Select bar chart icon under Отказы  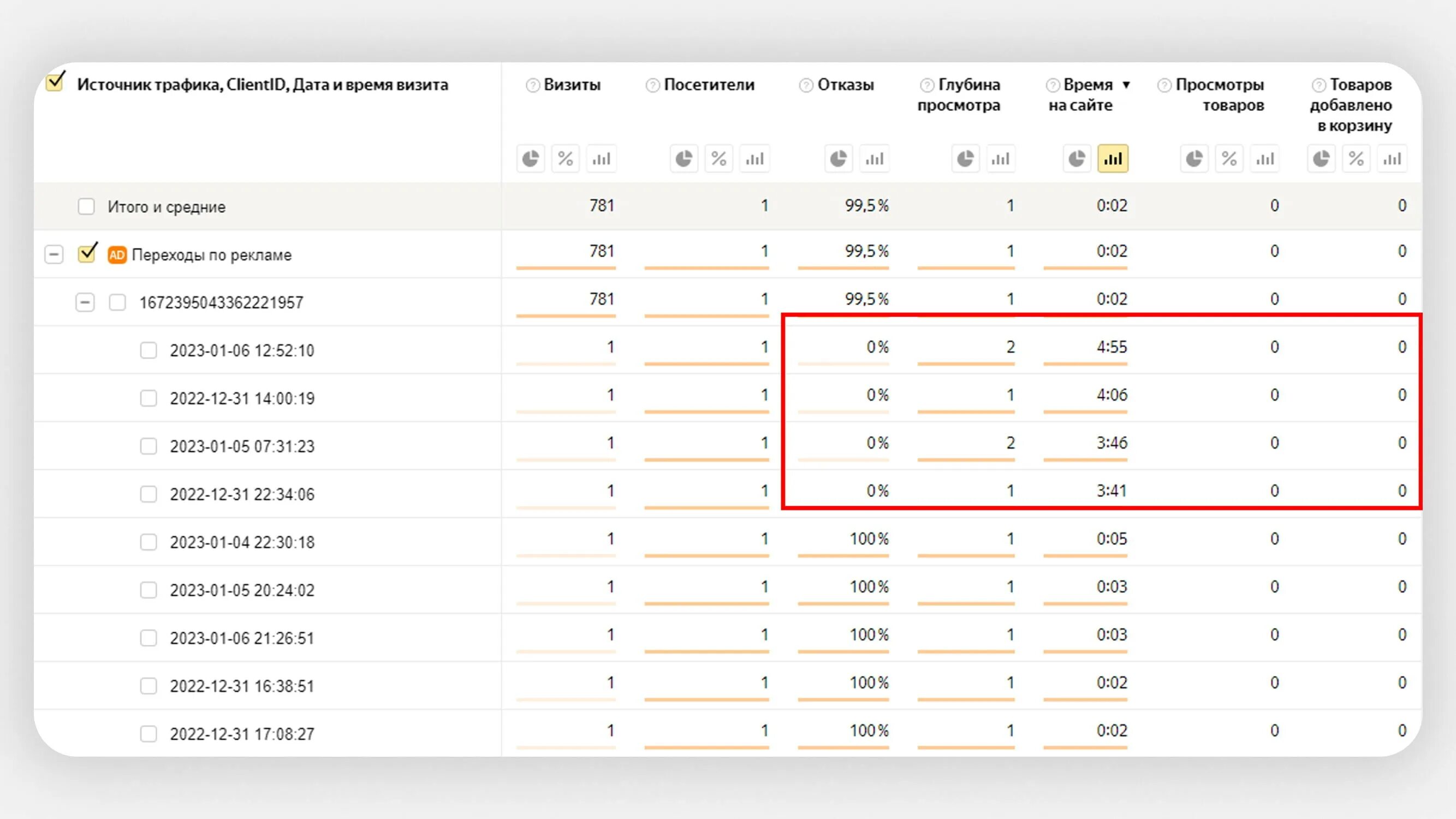click(875, 159)
